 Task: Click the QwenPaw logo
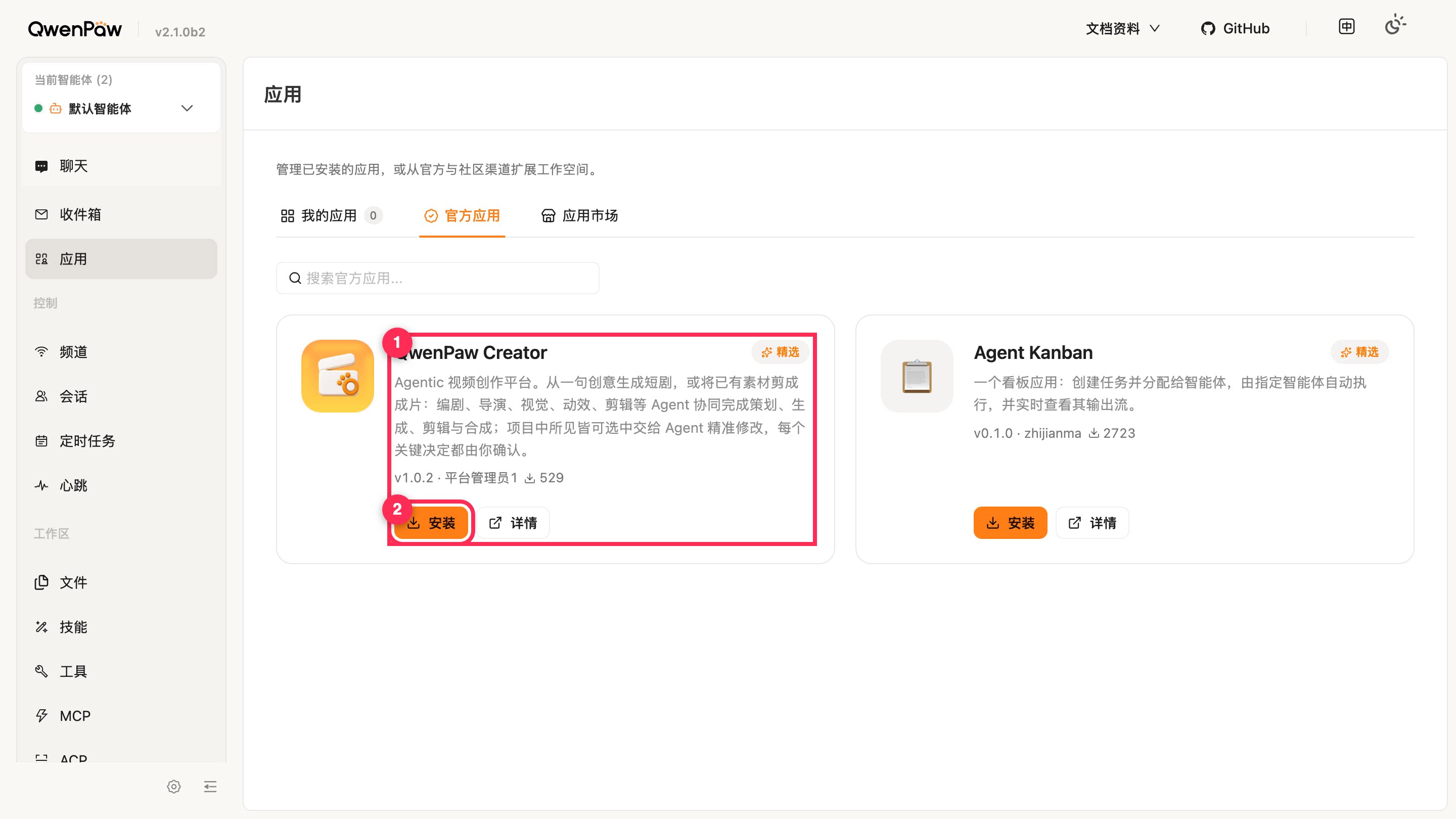75,29
